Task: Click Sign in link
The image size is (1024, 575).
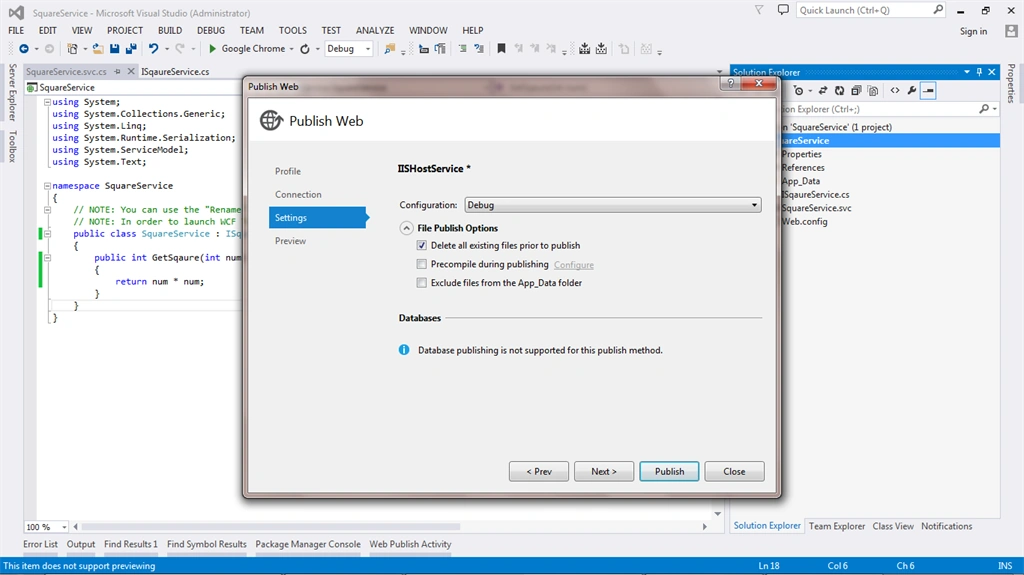Action: pos(973,31)
